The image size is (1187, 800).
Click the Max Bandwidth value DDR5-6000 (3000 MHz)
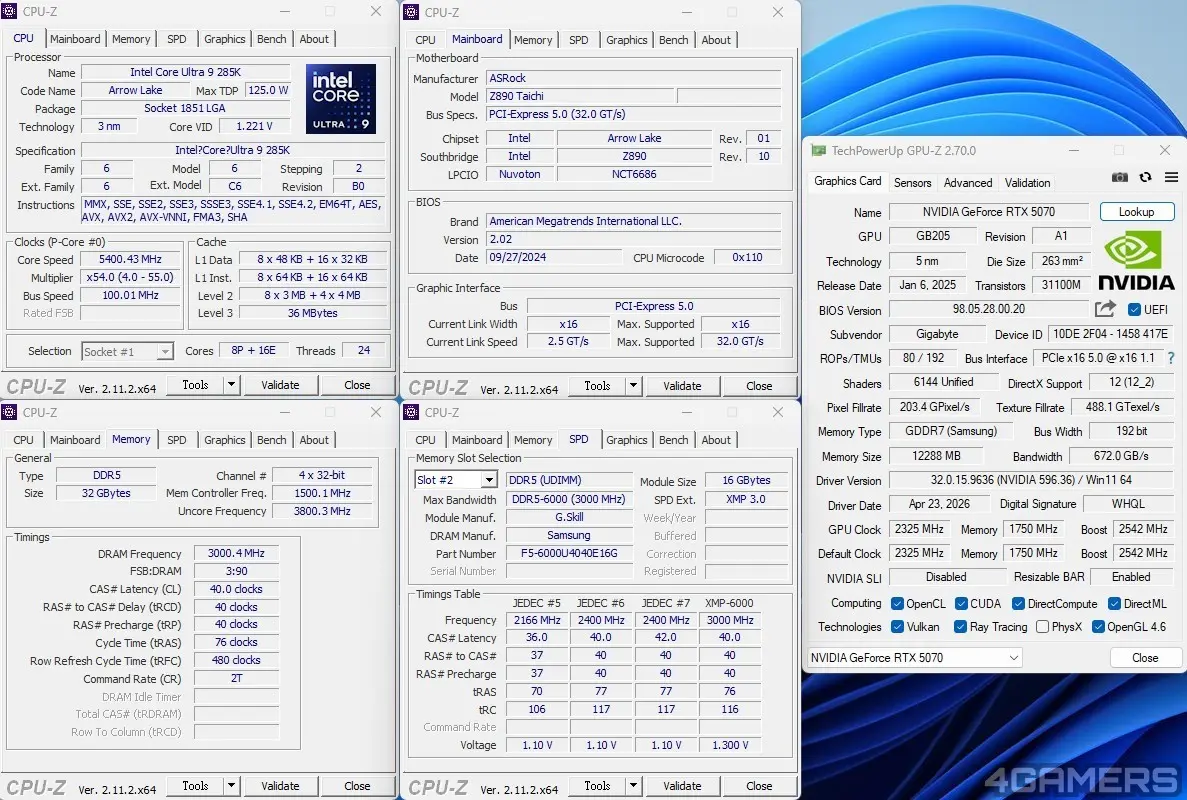(x=569, y=499)
